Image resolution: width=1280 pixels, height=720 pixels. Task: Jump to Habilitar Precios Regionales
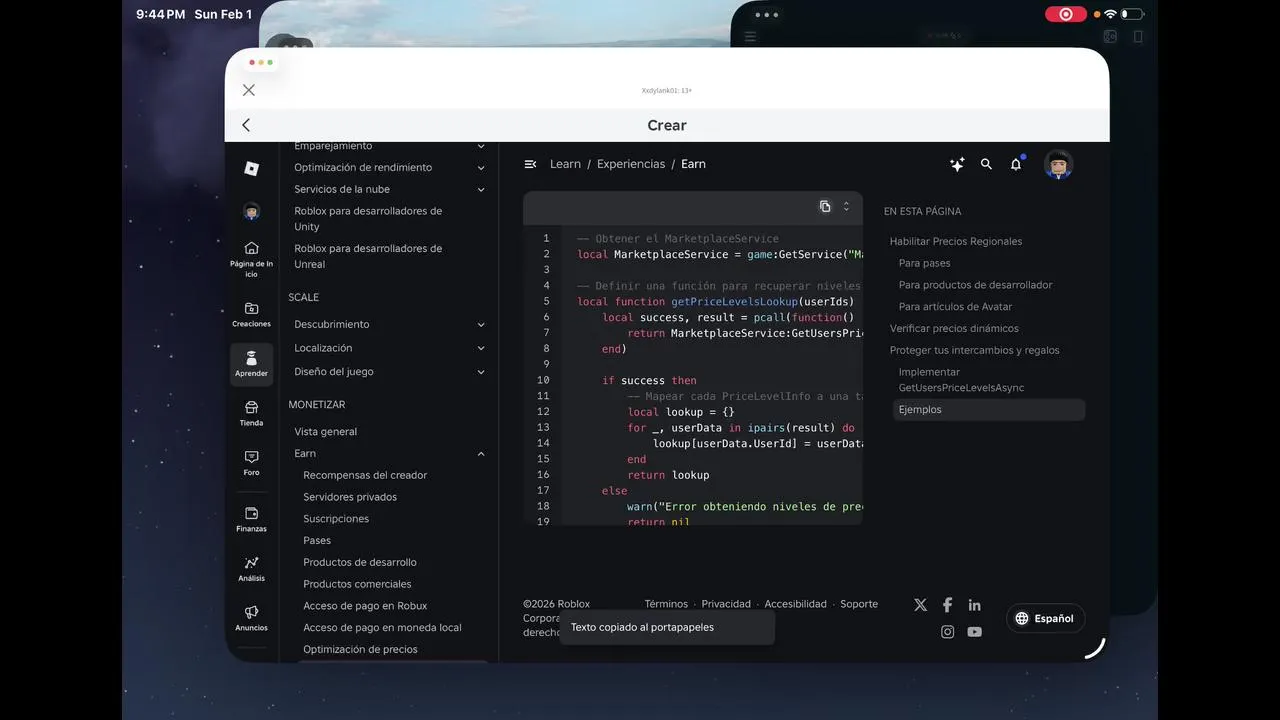[x=956, y=241]
